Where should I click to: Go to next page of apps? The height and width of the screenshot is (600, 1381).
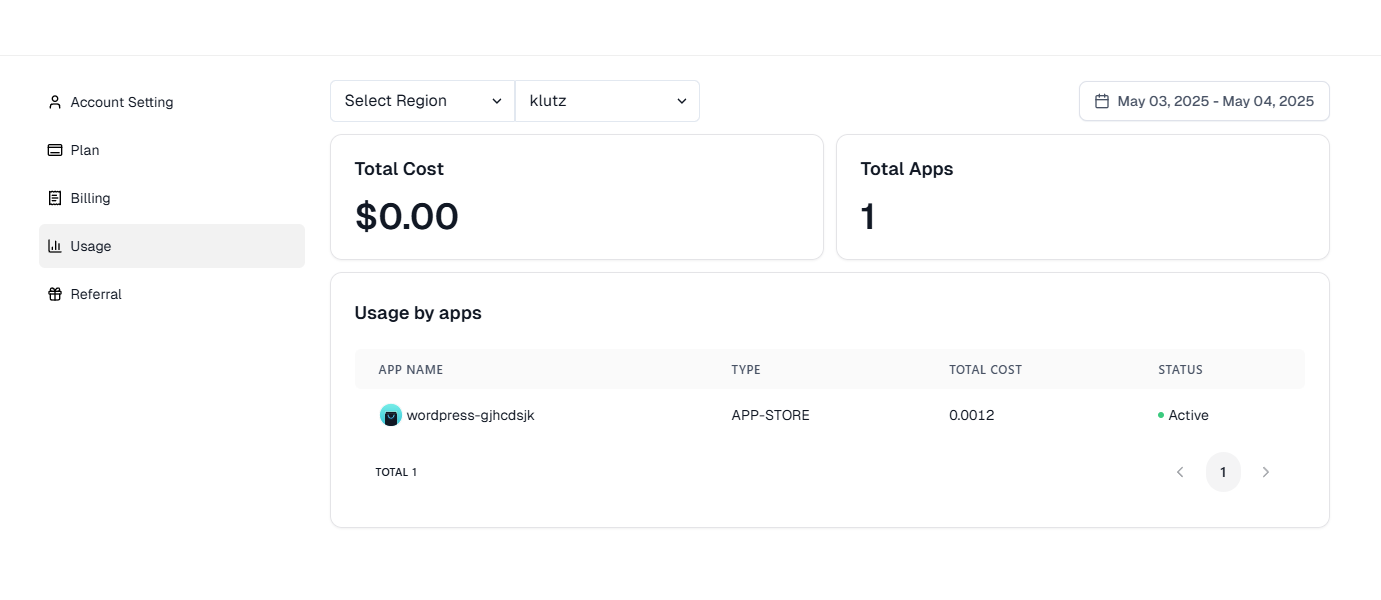pyautogui.click(x=1266, y=472)
